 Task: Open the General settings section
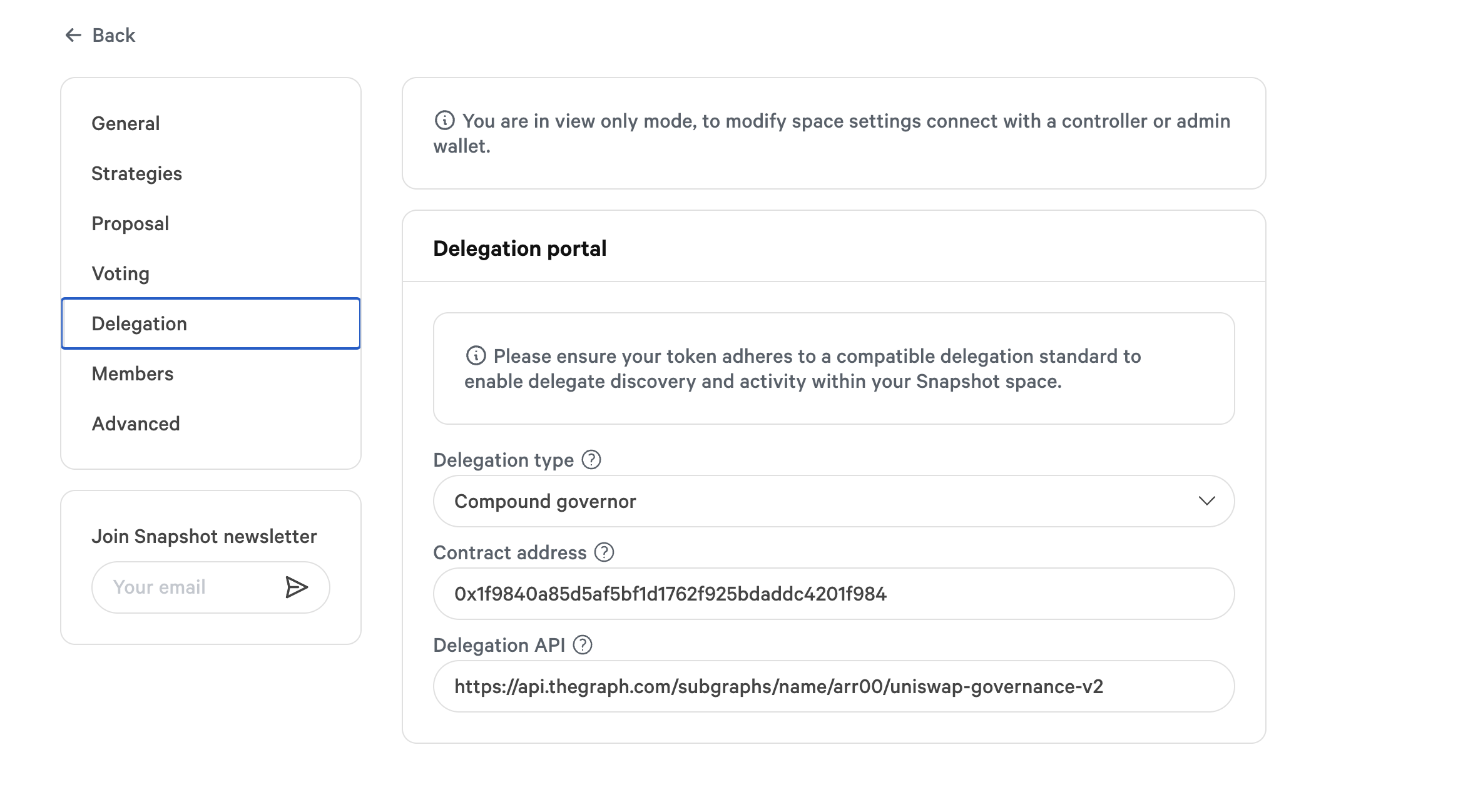(126, 123)
